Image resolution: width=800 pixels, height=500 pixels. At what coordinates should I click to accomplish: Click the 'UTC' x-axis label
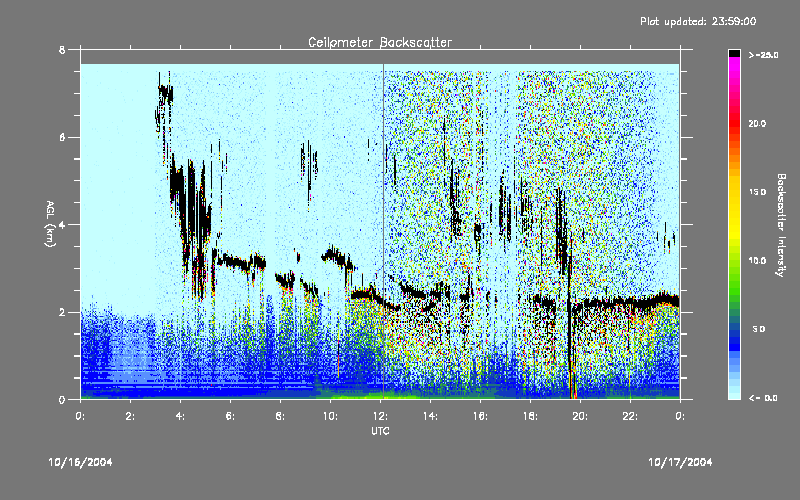380,431
